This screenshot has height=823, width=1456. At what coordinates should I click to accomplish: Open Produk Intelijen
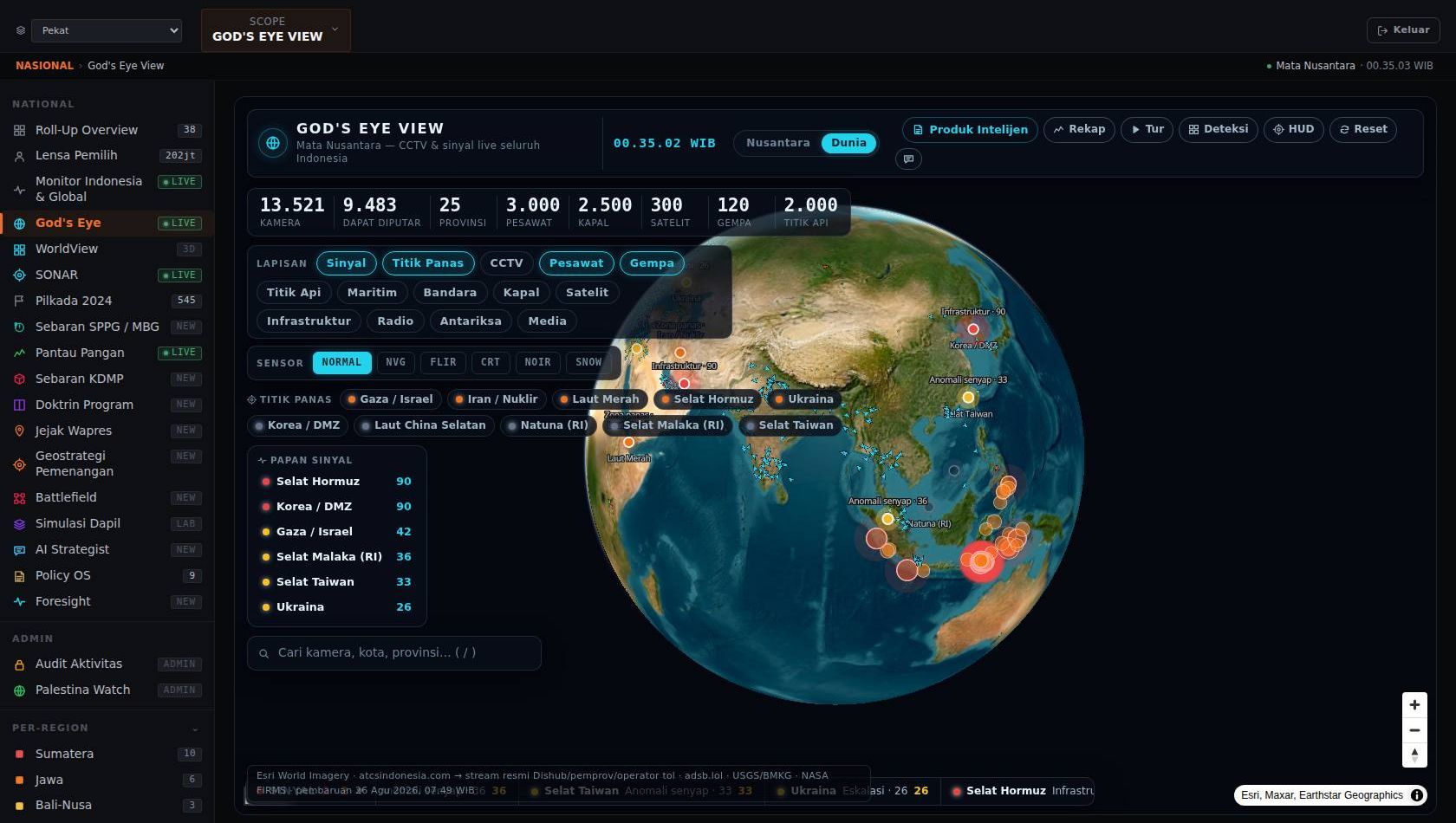pos(970,130)
